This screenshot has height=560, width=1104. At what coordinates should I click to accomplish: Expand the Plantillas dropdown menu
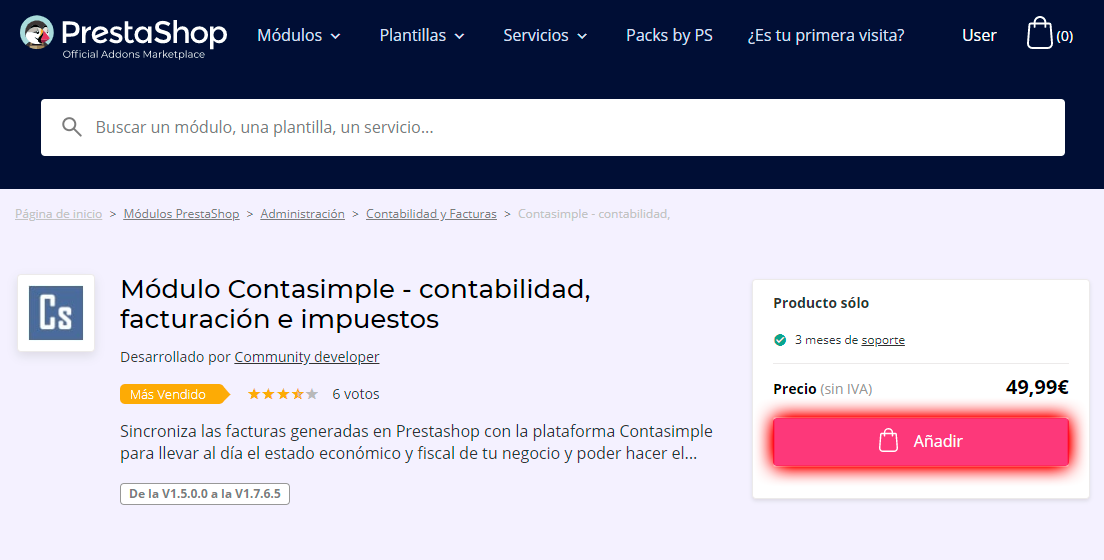(422, 35)
